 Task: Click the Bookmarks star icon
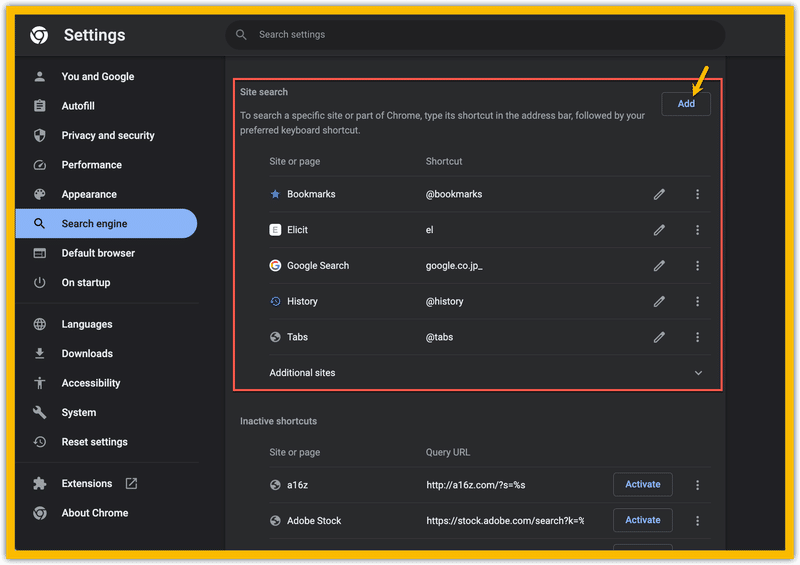point(275,194)
